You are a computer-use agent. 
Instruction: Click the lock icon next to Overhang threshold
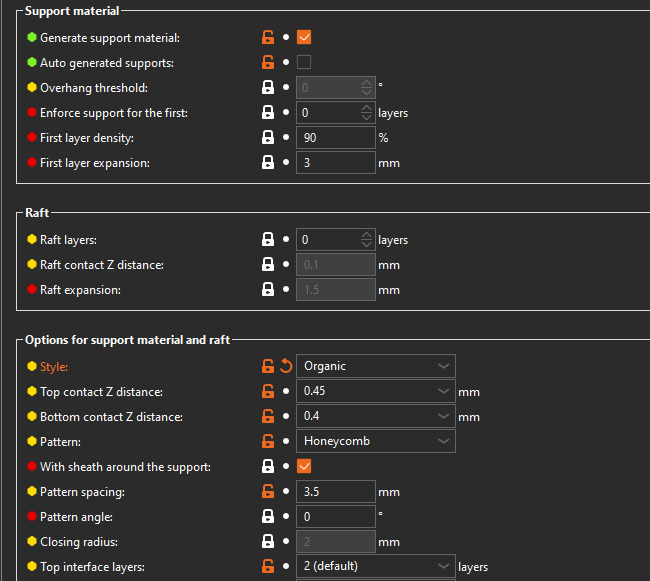(268, 88)
